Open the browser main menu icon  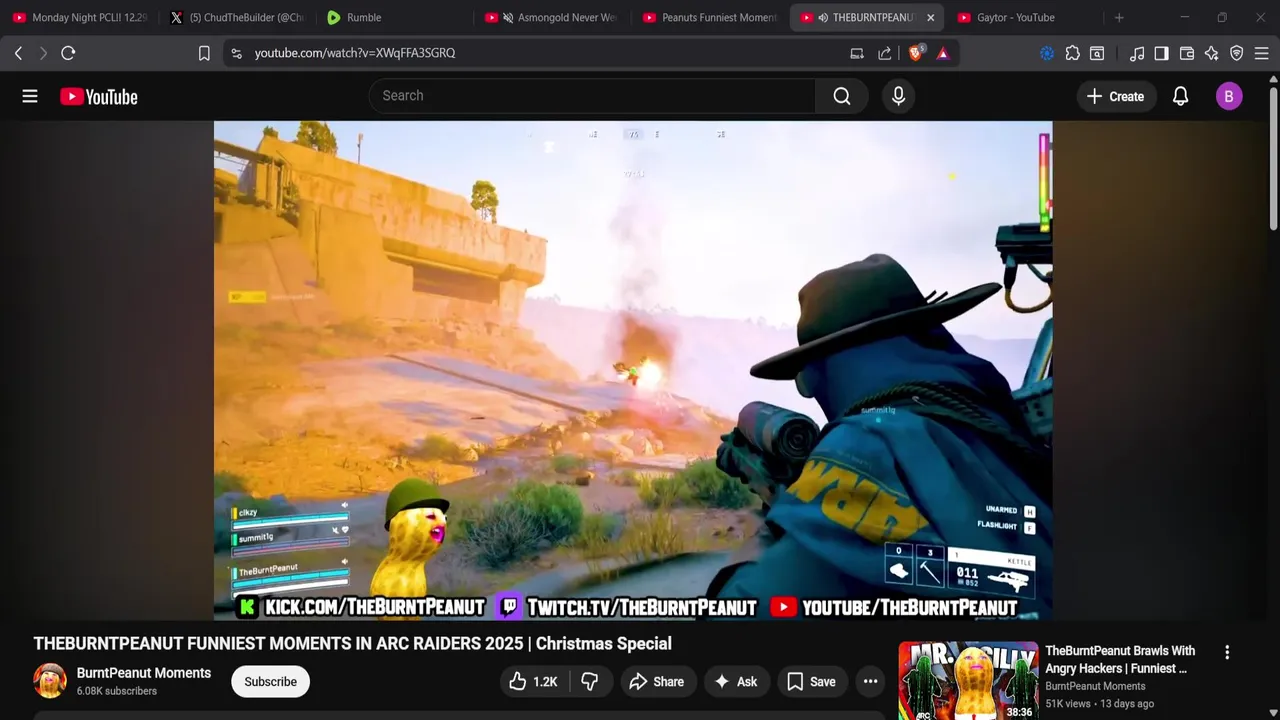[x=1262, y=53]
